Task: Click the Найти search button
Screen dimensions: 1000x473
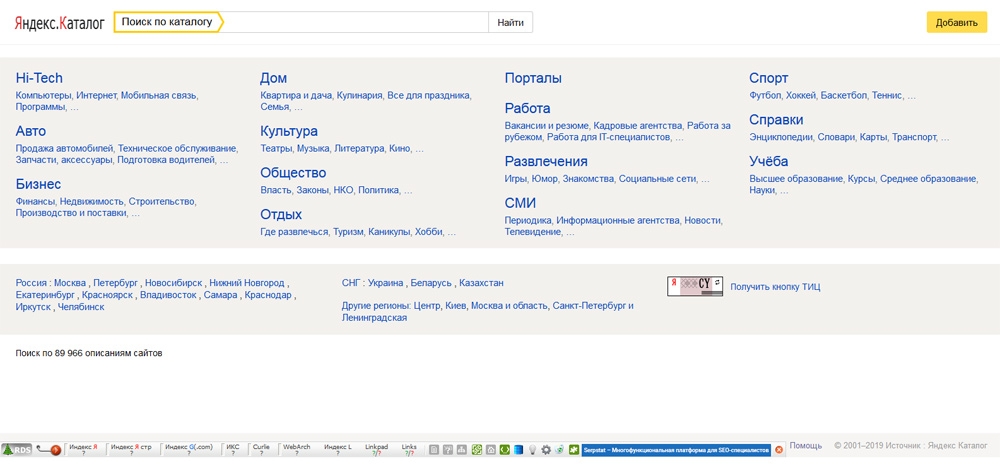Action: coord(511,22)
